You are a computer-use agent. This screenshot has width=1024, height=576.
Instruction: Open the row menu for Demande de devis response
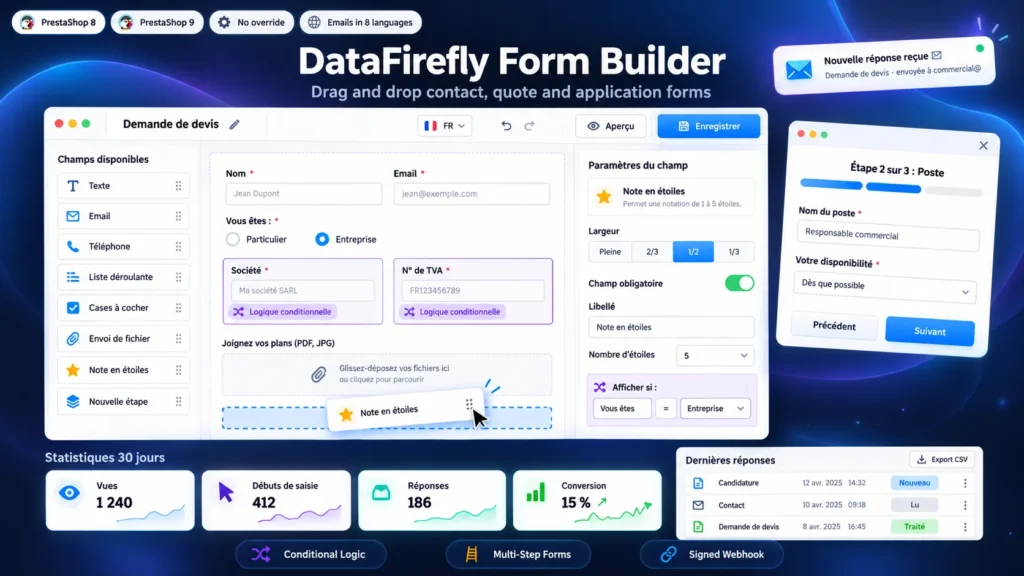coord(965,526)
